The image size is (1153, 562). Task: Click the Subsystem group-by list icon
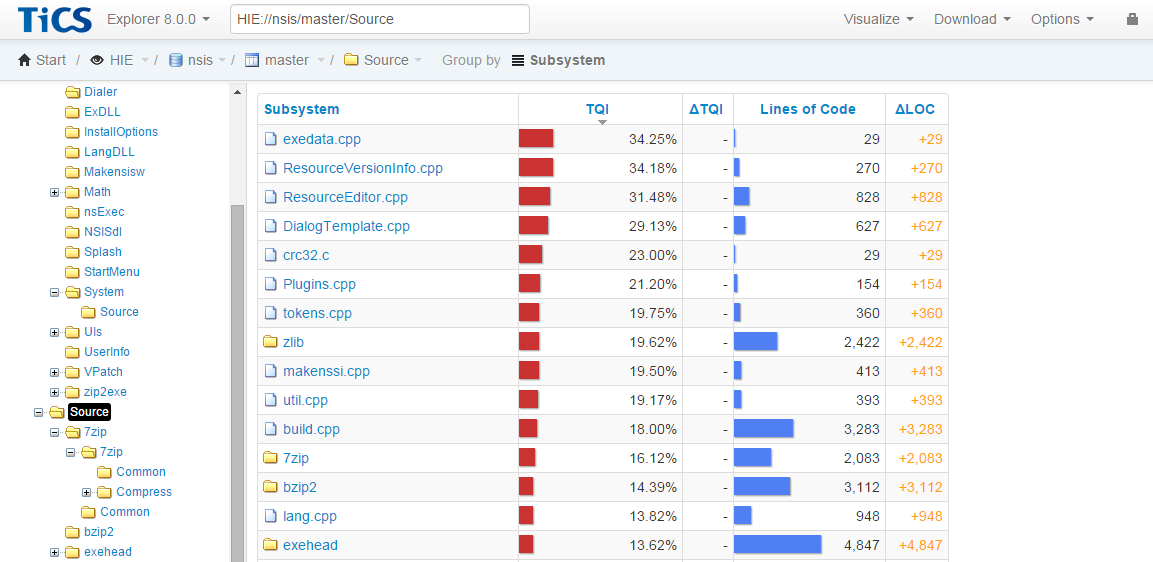[517, 60]
